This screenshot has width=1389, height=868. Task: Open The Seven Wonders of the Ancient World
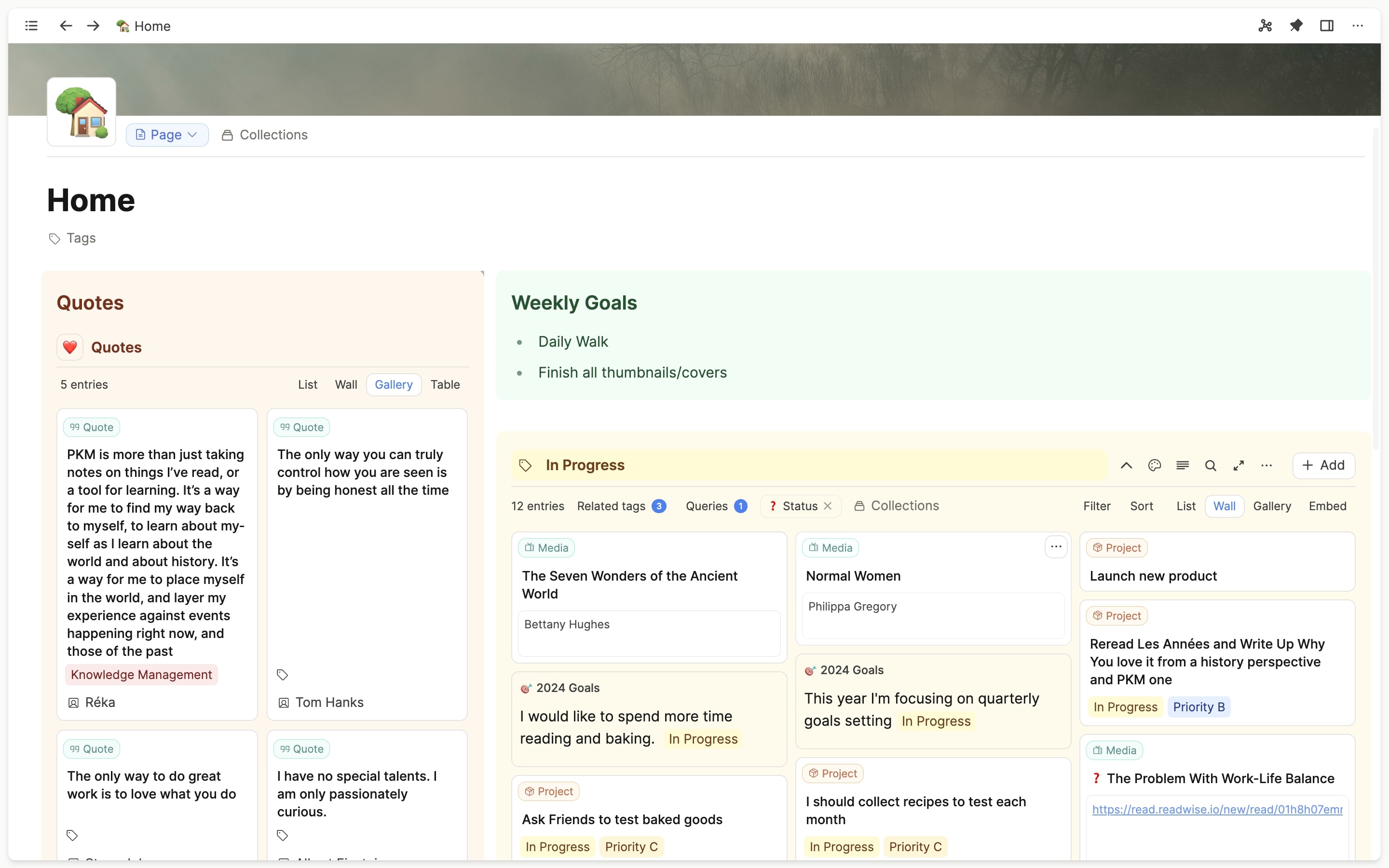point(630,585)
